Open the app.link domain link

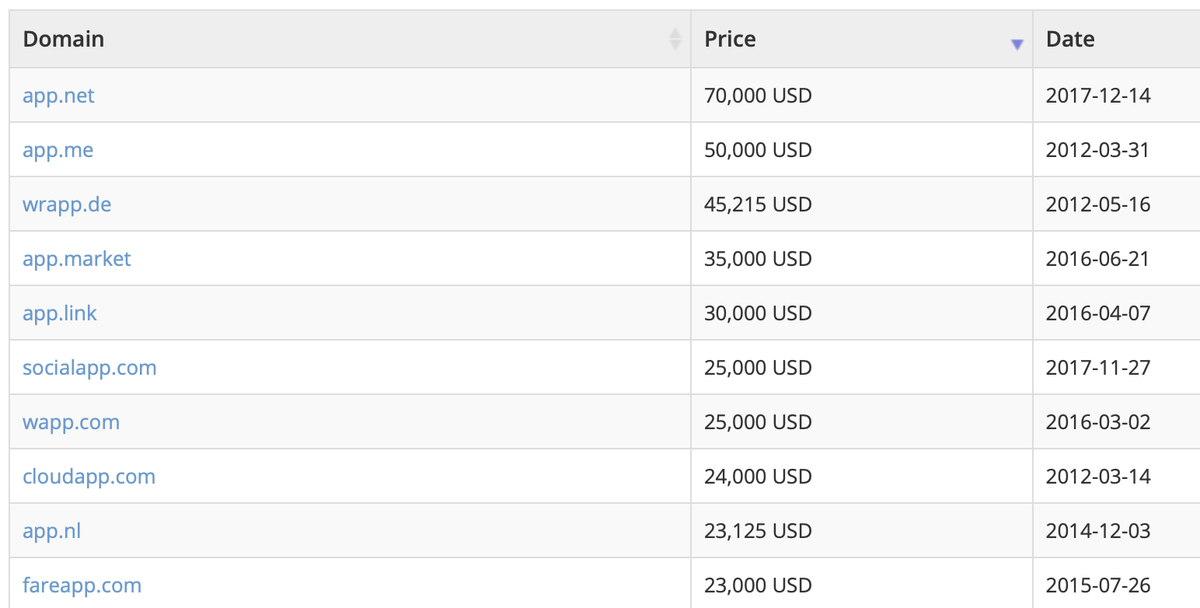point(60,313)
